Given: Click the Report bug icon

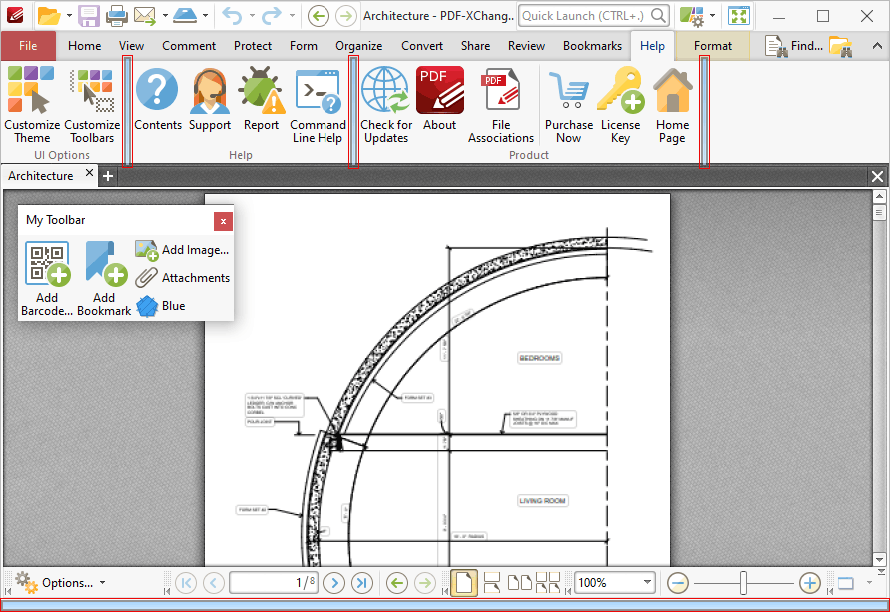Looking at the screenshot, I should pyautogui.click(x=261, y=99).
